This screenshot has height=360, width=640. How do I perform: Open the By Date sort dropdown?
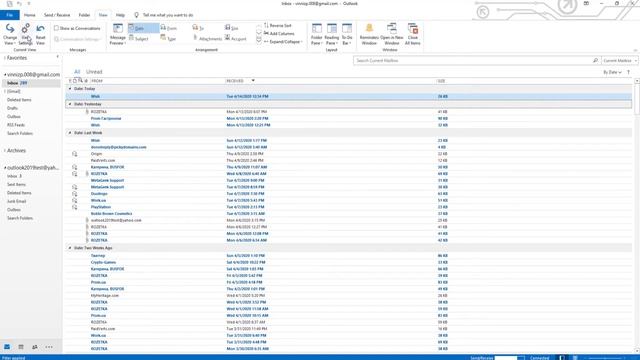[612, 72]
